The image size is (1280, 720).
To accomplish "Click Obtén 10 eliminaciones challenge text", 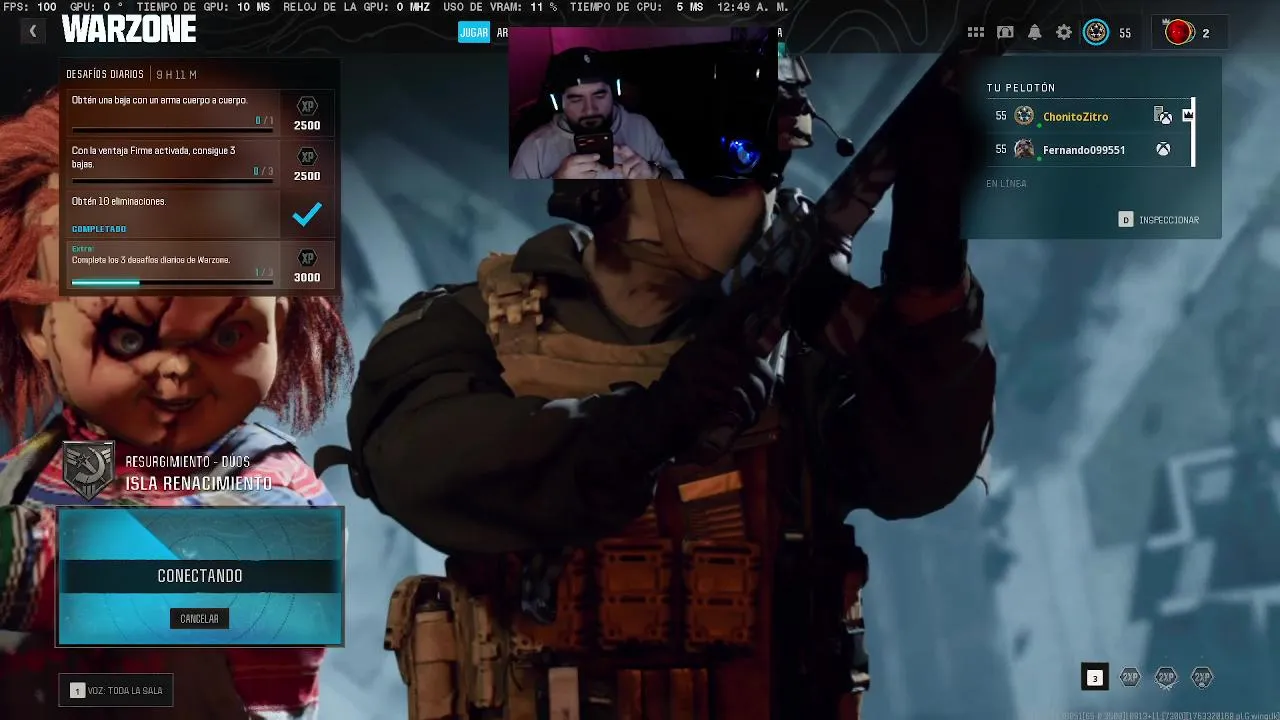I will 119,201.
